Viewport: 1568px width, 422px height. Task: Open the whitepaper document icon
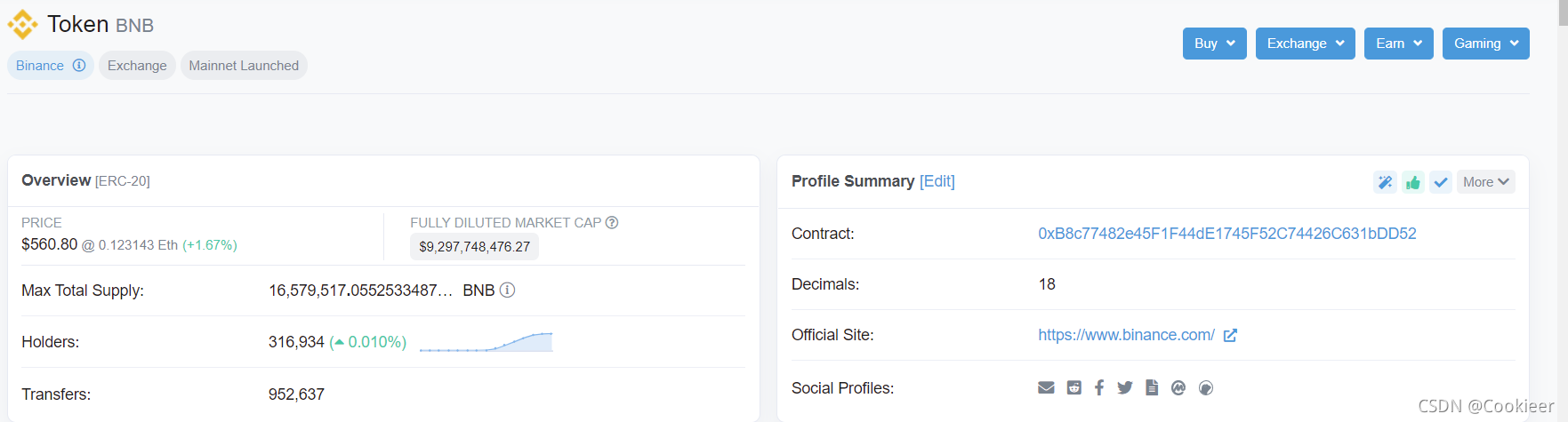(1152, 387)
